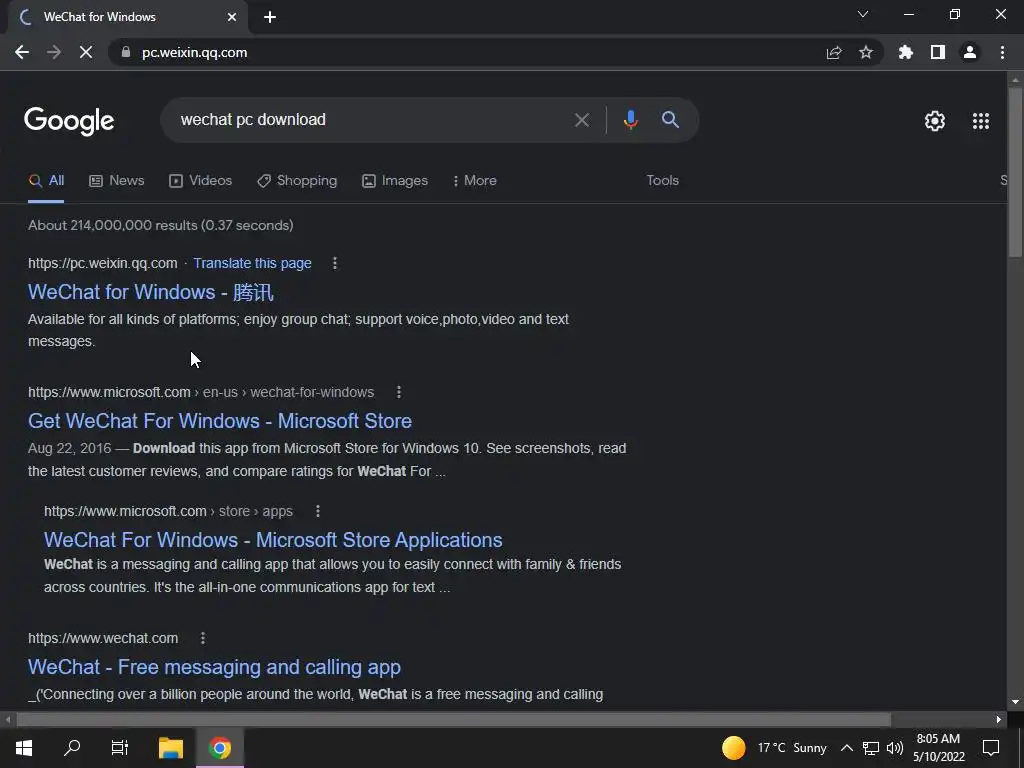Open WeChat - Free messaging and calling app
1024x768 pixels.
[214, 667]
